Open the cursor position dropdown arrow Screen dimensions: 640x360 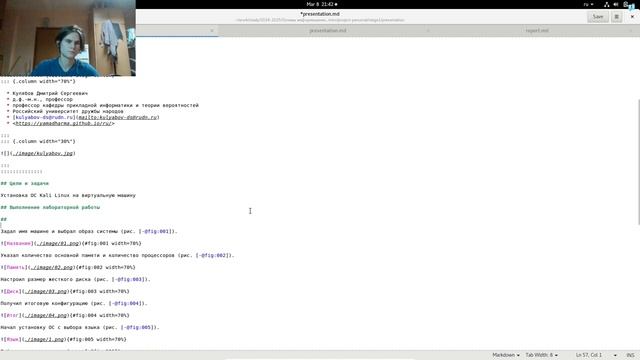coord(615,355)
